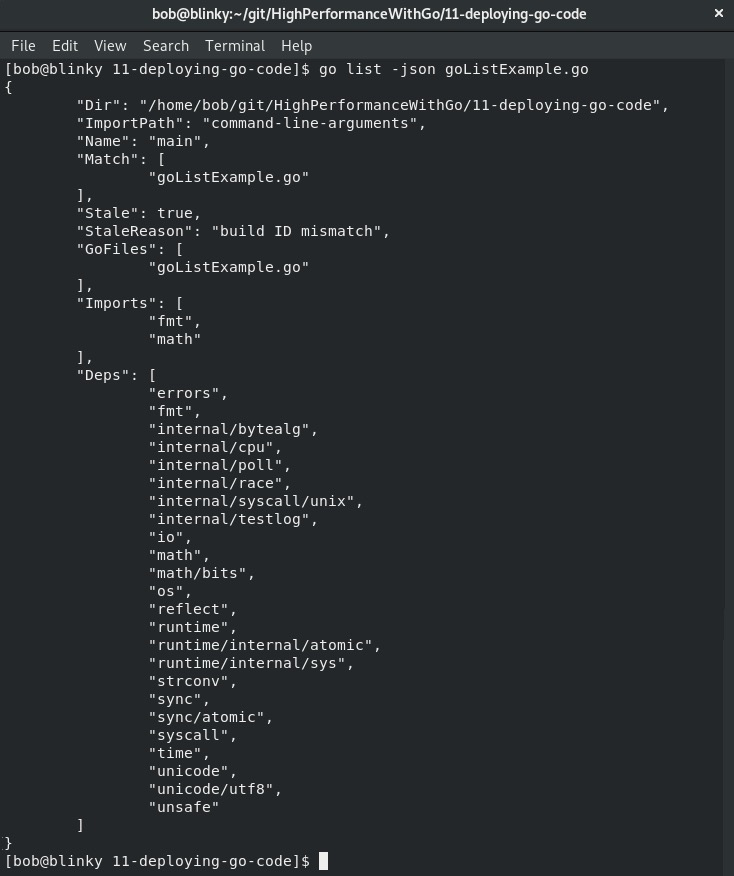
Task: Click the "StaleReason" build ID mismatch line
Action: tap(233, 231)
